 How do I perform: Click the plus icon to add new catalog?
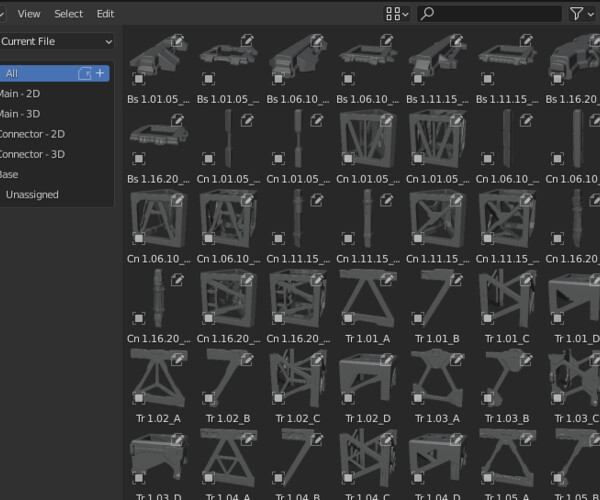(x=100, y=73)
